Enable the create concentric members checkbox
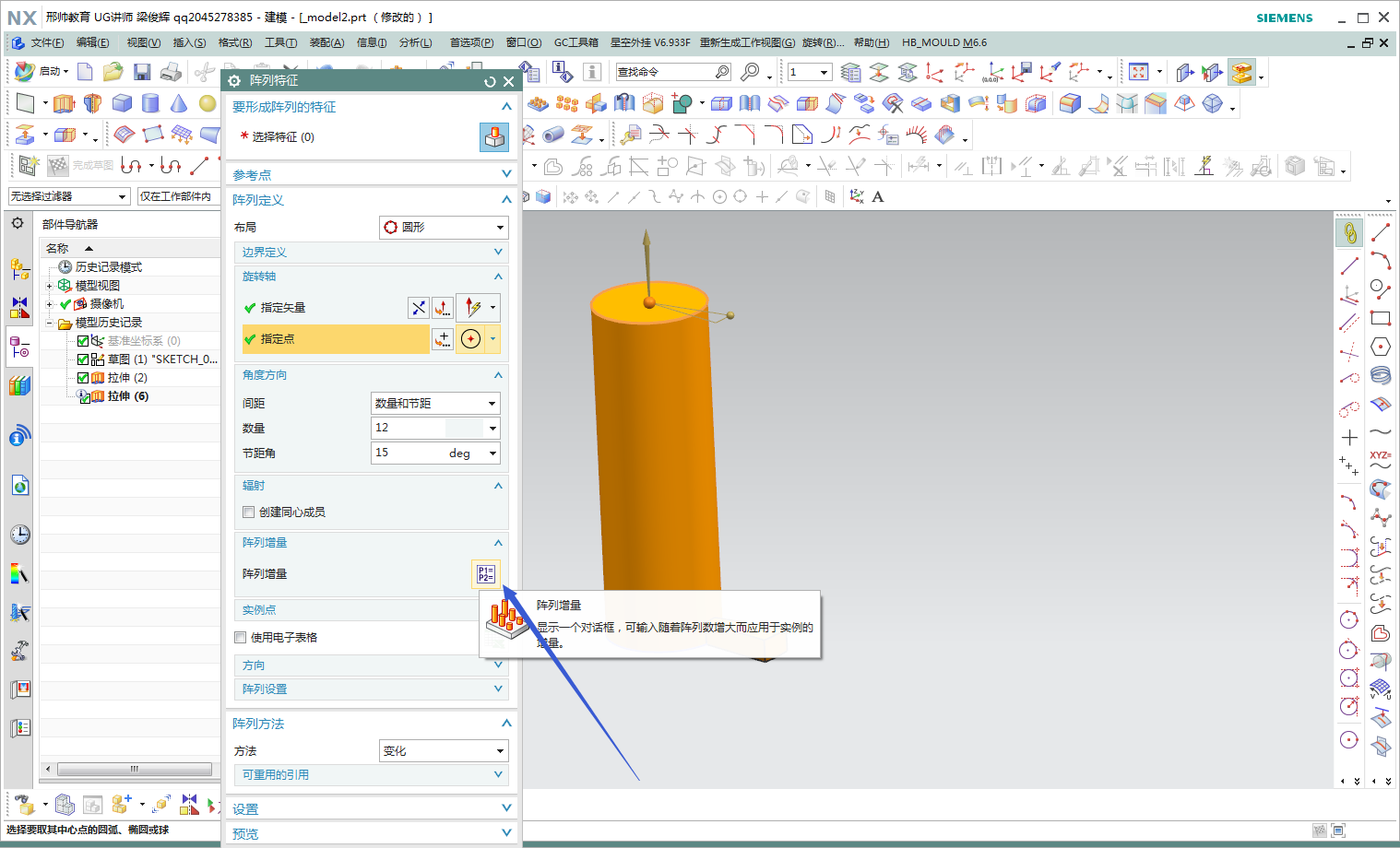 248,512
